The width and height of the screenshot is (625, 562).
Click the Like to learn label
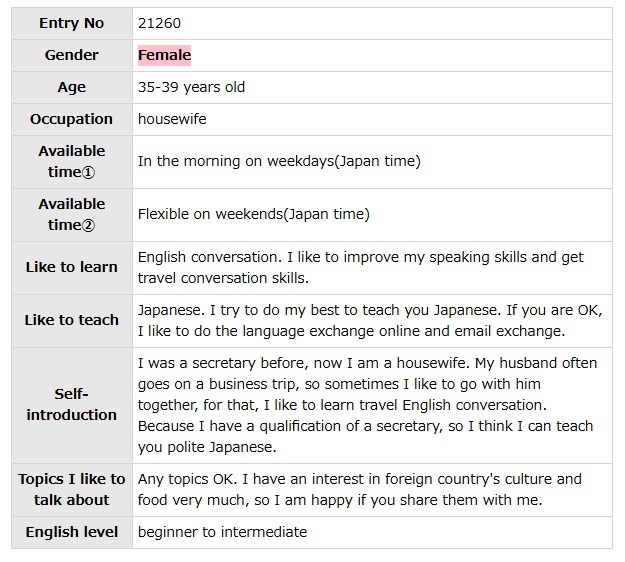point(72,267)
